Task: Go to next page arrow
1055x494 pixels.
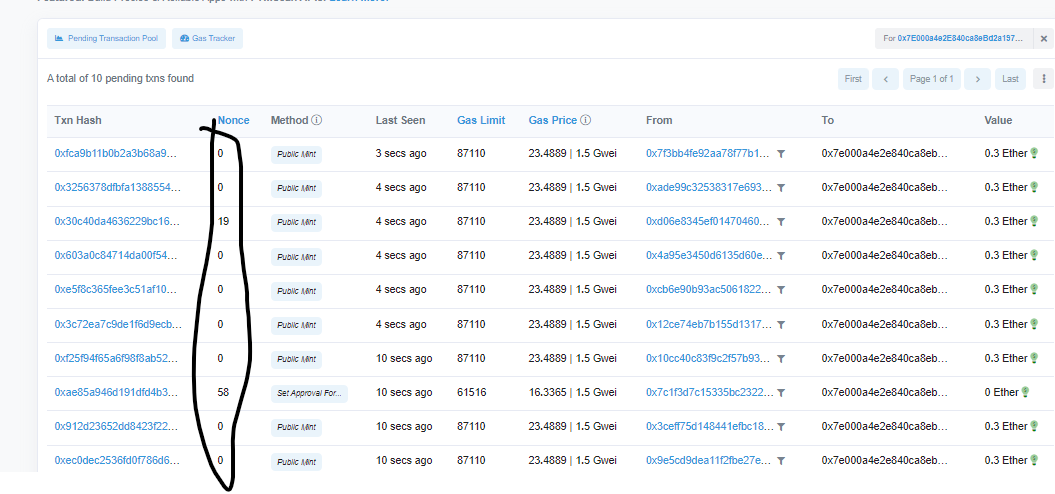Action: point(978,79)
